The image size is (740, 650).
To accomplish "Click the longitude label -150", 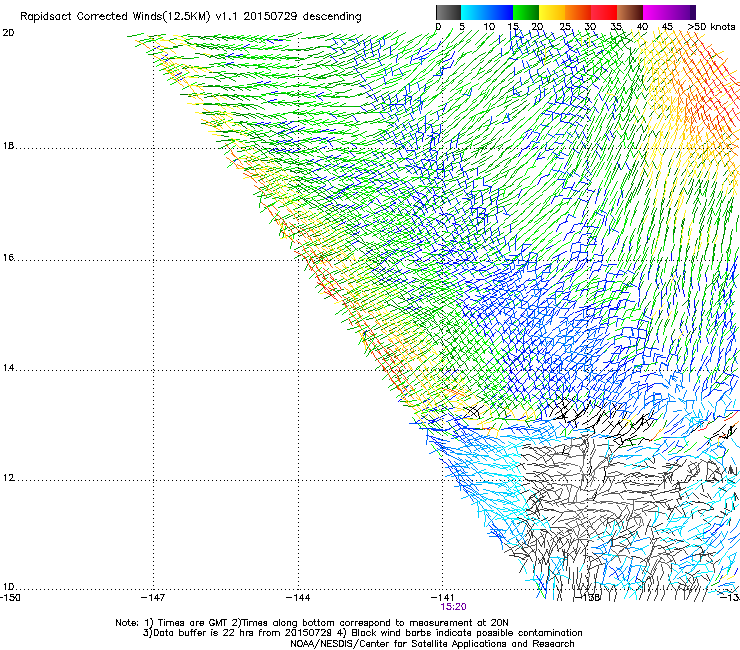I will (10, 598).
